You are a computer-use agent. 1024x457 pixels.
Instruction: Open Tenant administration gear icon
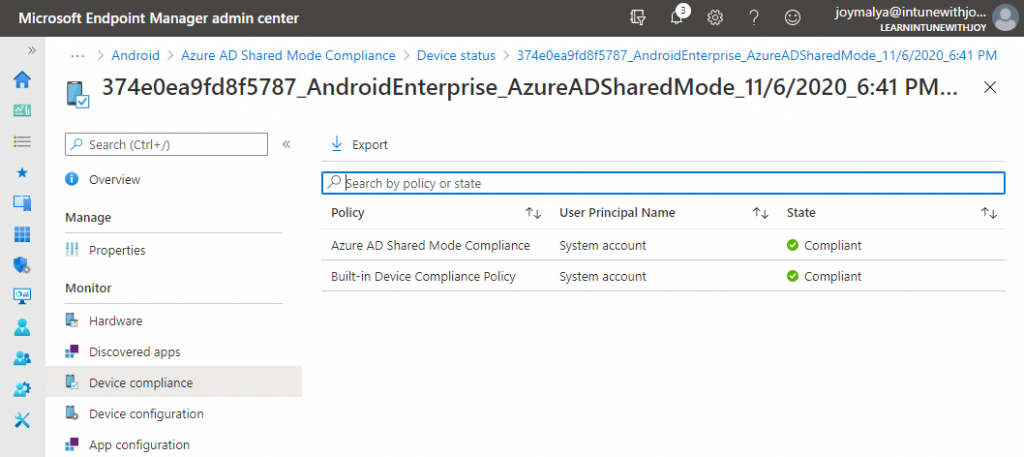coord(22,389)
